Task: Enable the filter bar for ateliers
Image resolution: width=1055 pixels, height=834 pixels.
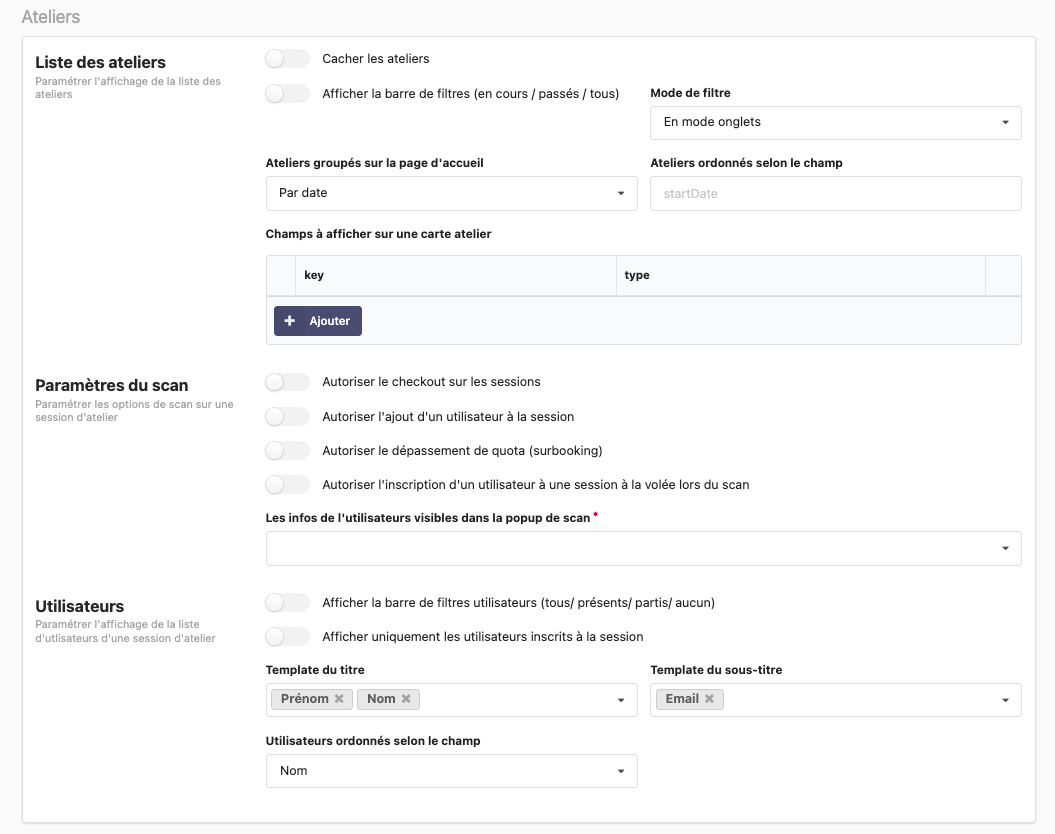Action: click(288, 94)
